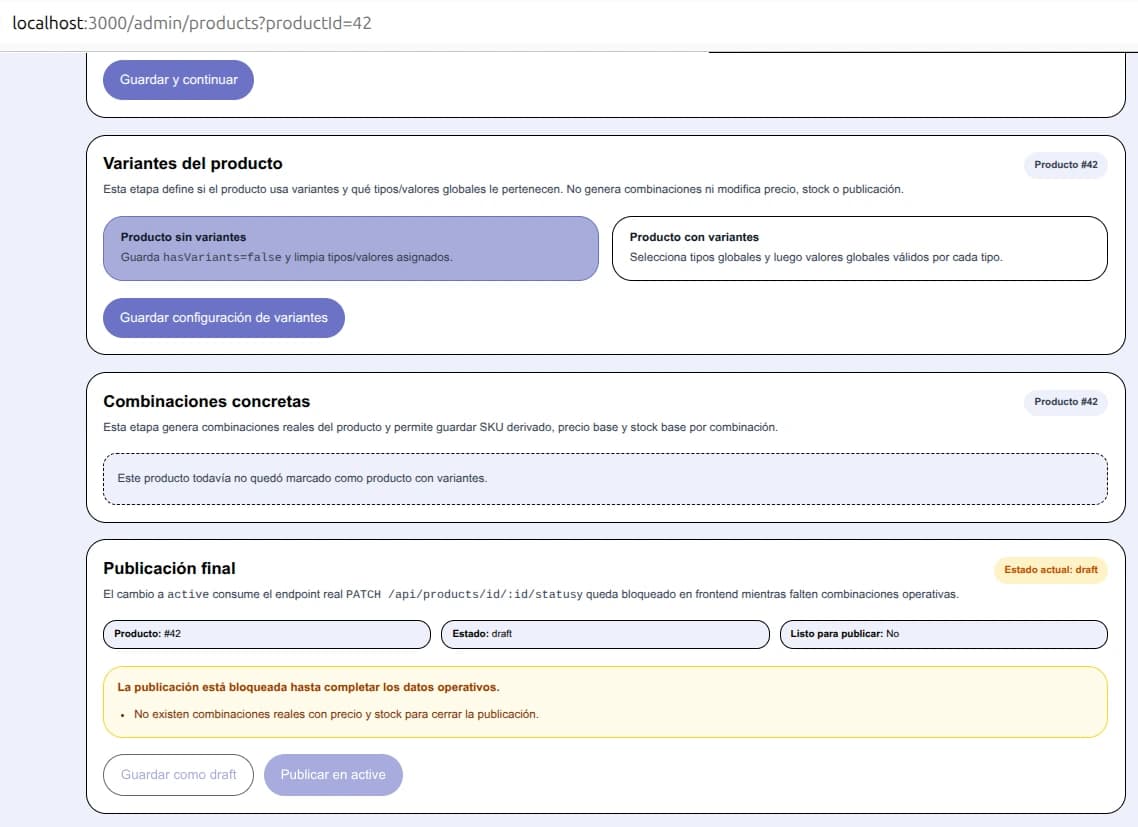Viewport: 1138px width, 827px height.
Task: Click the Guardar y continuar button
Action: [x=178, y=80]
